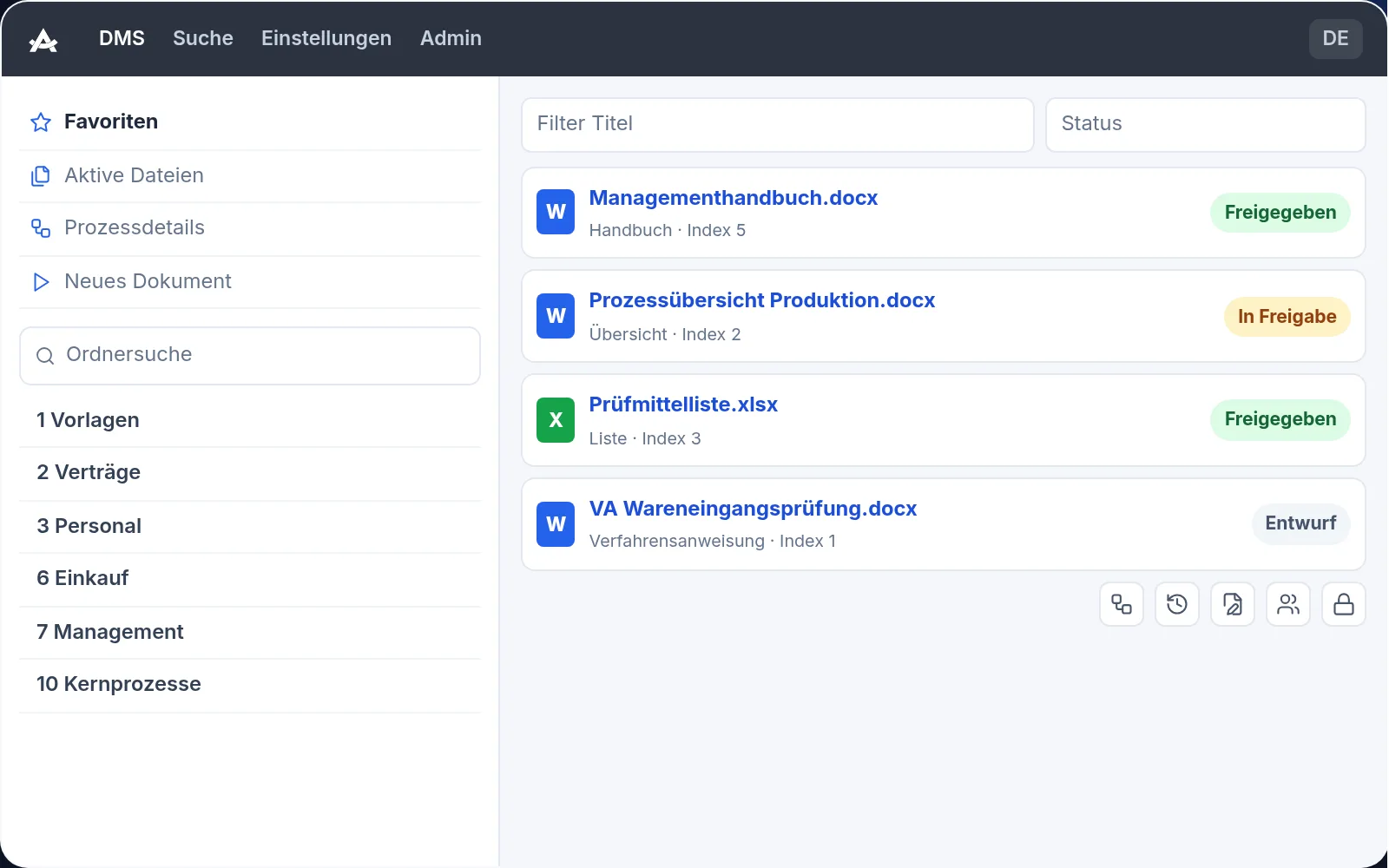This screenshot has width=1389, height=868.
Task: Click the Entwurf status badge
Action: [x=1300, y=523]
